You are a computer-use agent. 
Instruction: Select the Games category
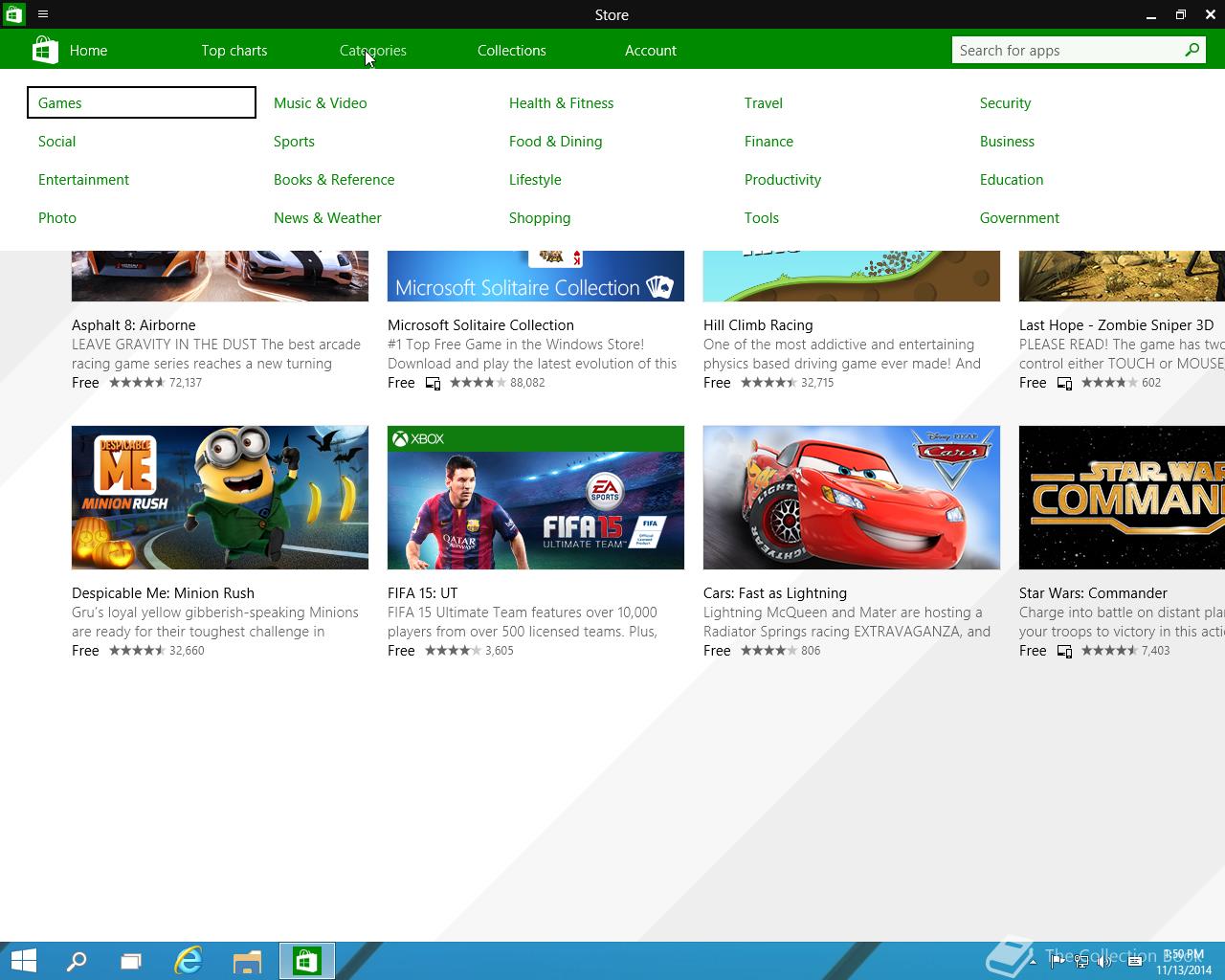[142, 102]
